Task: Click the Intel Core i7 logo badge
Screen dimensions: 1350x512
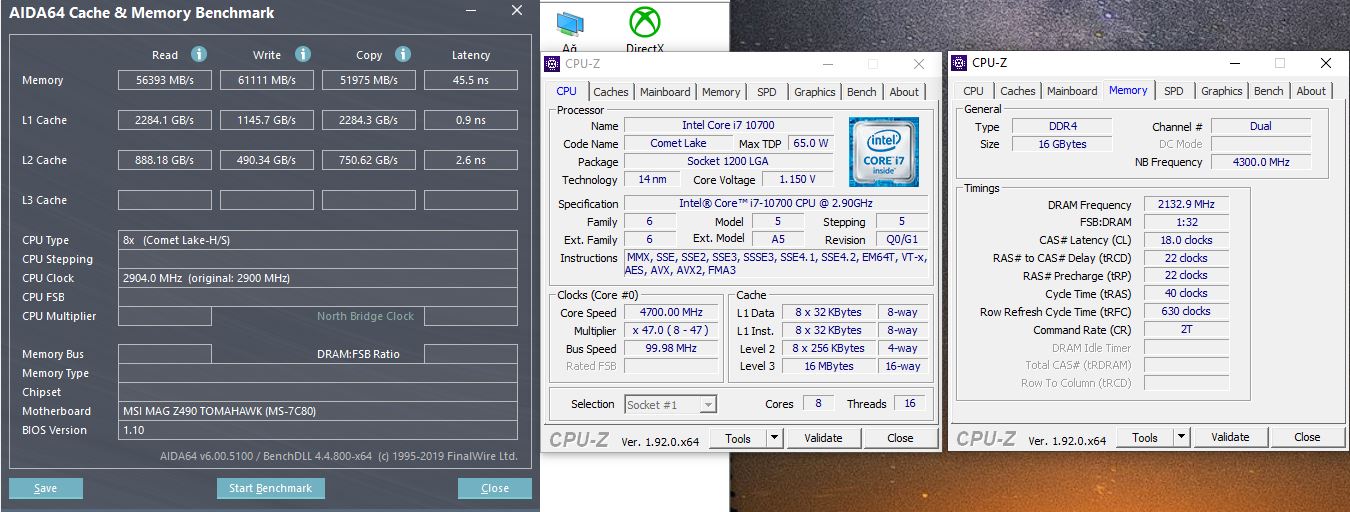Action: pyautogui.click(x=884, y=152)
